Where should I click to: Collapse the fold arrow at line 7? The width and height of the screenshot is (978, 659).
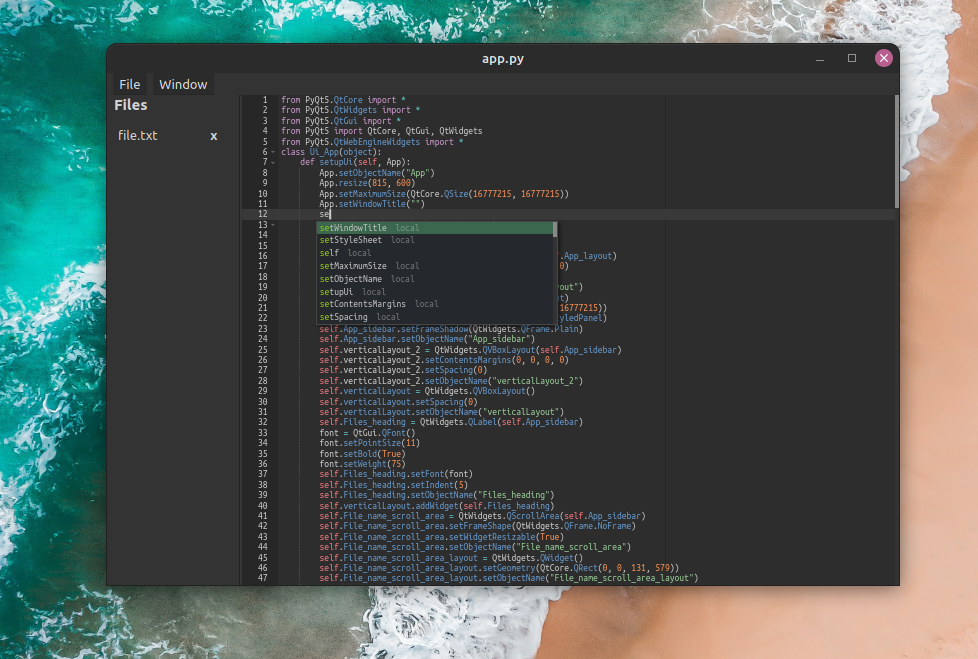[x=273, y=163]
